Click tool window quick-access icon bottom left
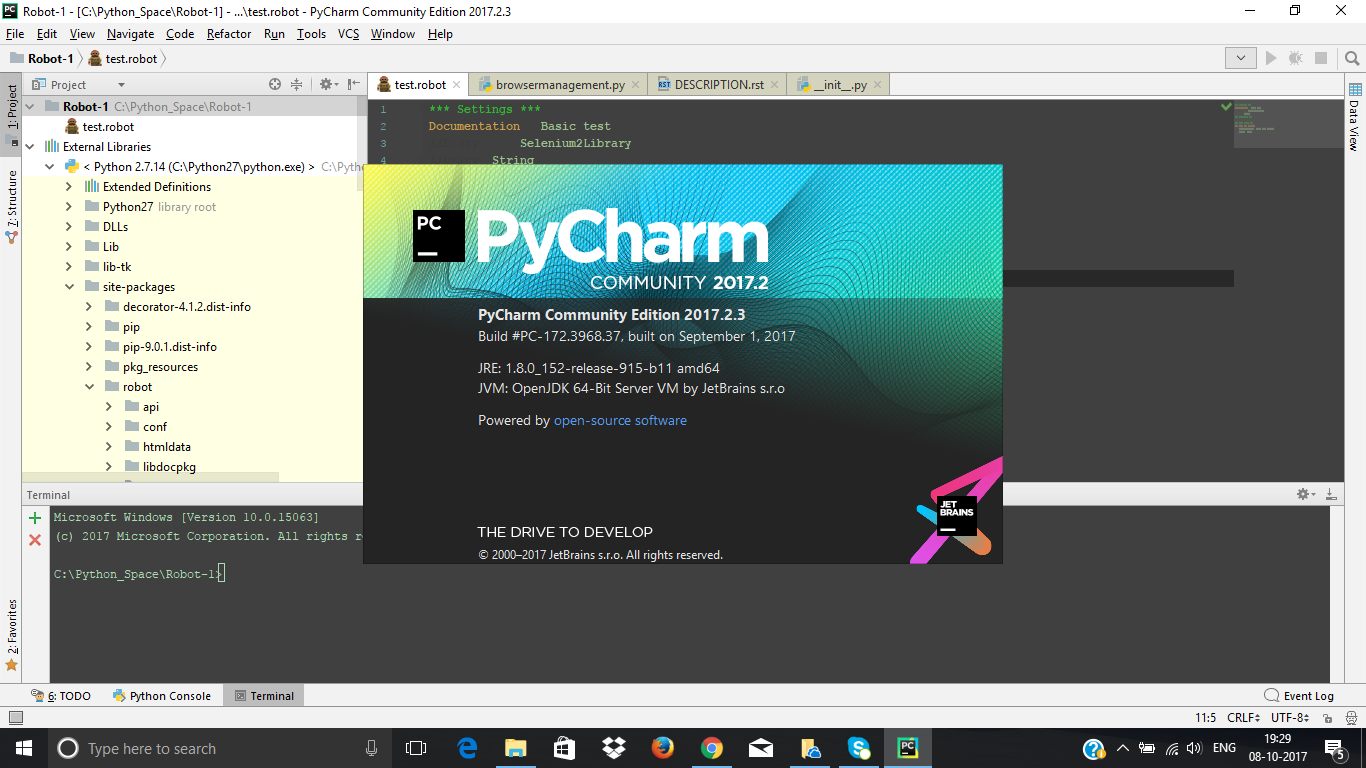Screen dimensions: 1366x768 tap(15, 718)
